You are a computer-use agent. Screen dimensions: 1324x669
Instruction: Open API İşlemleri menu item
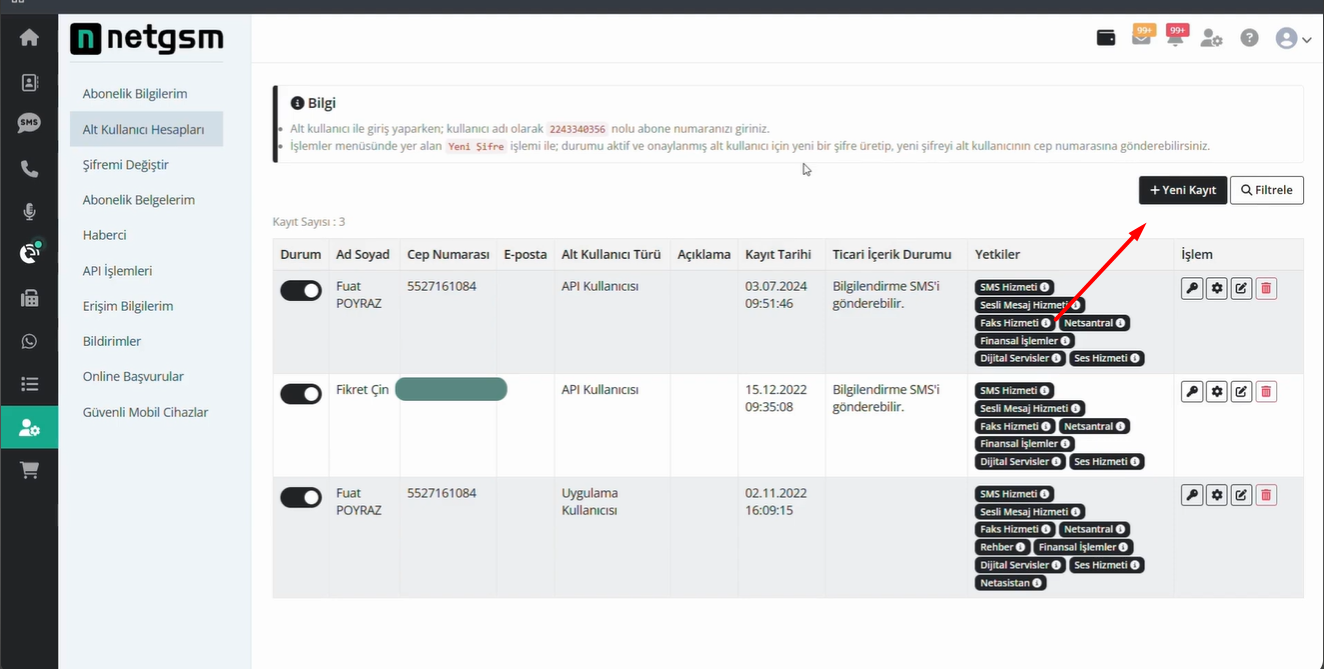[x=117, y=271]
